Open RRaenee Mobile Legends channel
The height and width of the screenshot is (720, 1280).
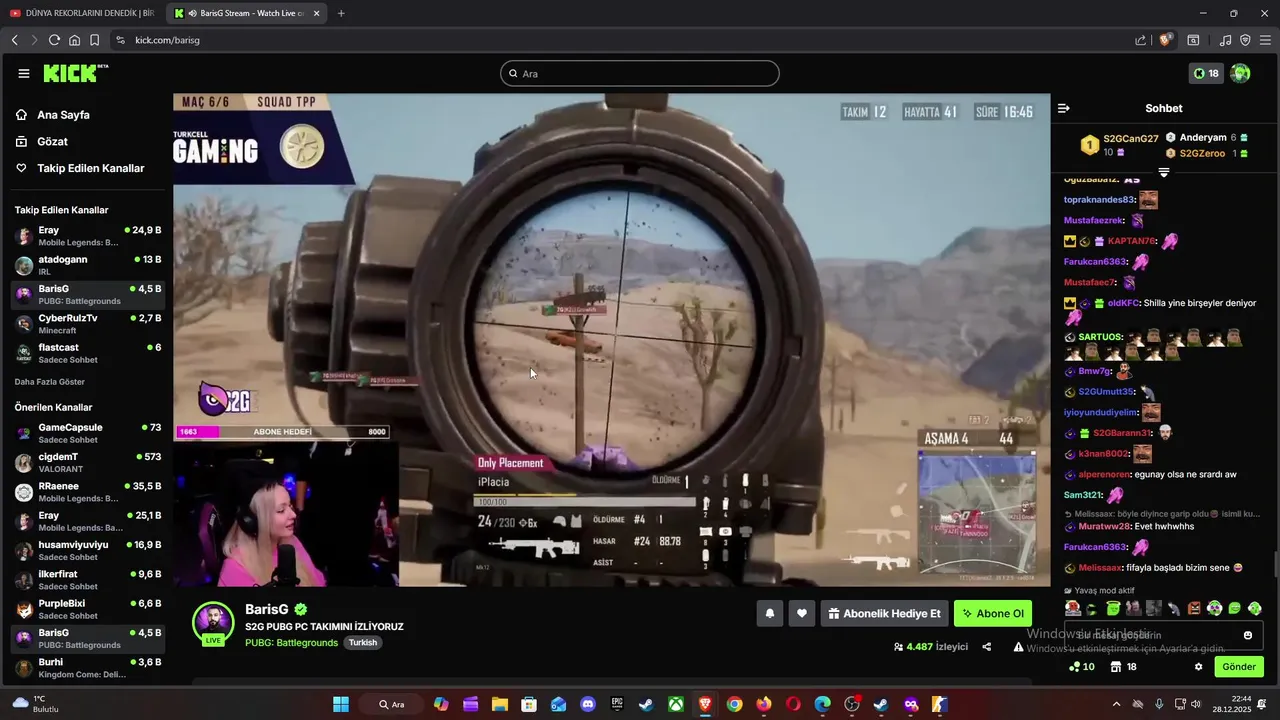[88, 492]
